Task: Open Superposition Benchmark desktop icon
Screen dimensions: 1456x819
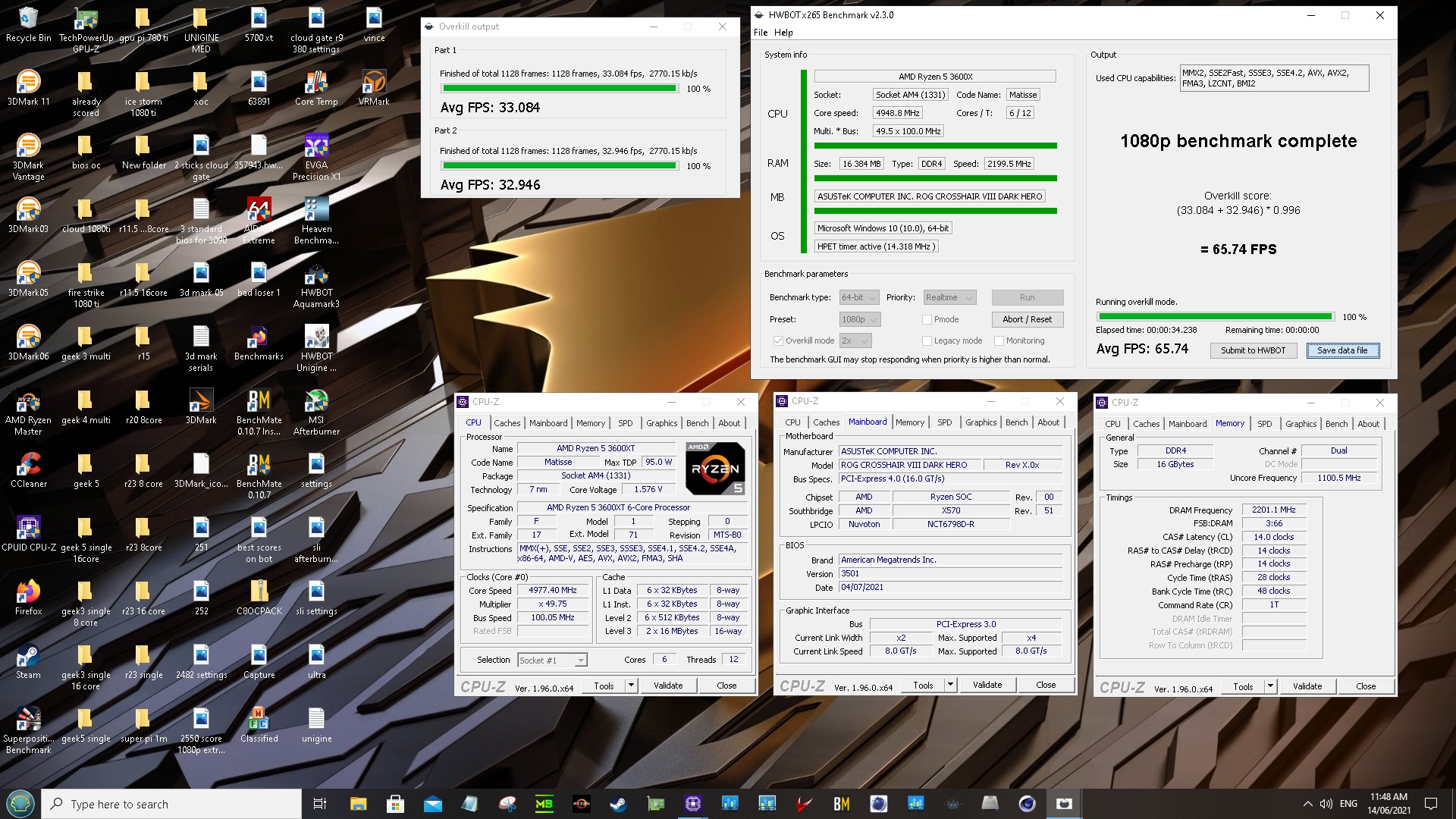Action: (x=28, y=730)
